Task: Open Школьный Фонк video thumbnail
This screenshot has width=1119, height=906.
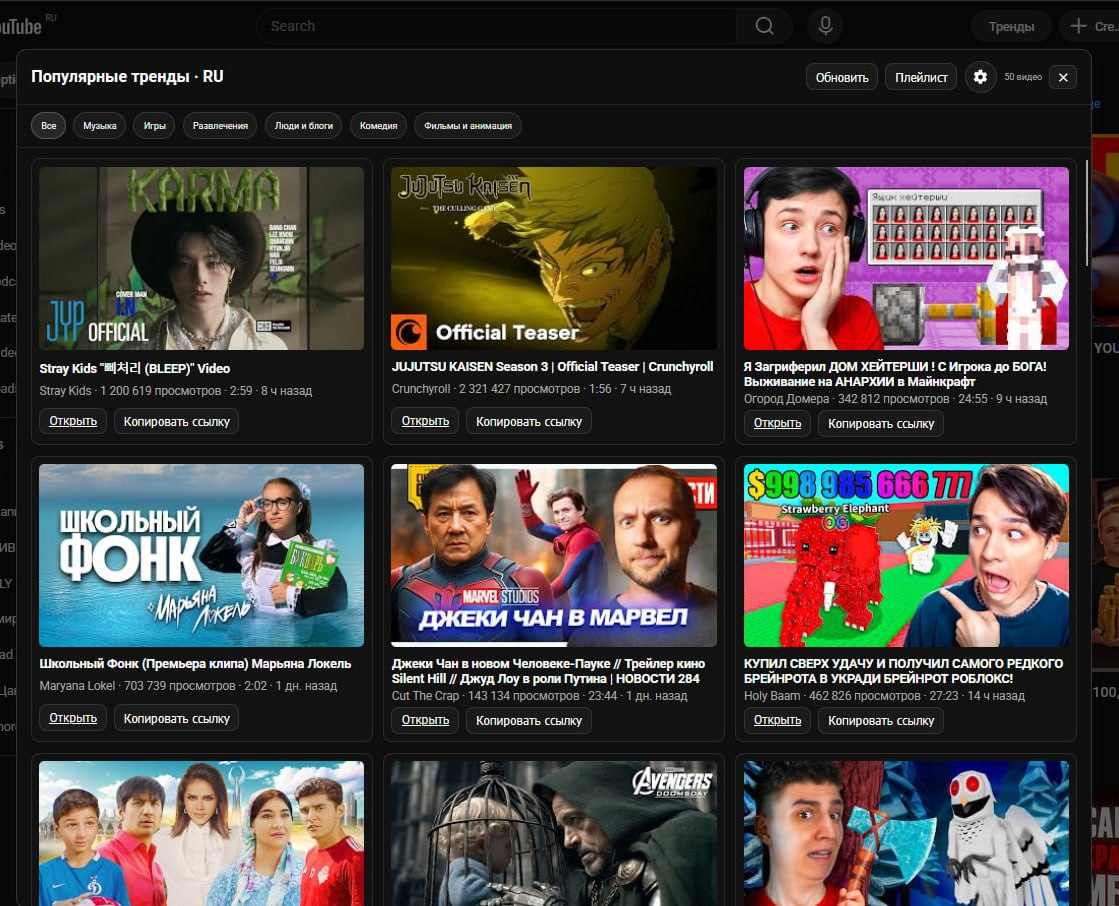Action: coord(201,555)
